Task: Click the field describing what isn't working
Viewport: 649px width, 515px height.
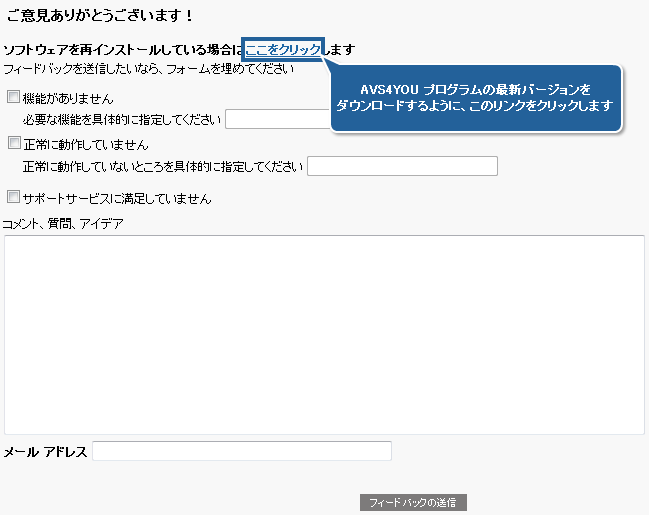Action: (x=402, y=166)
